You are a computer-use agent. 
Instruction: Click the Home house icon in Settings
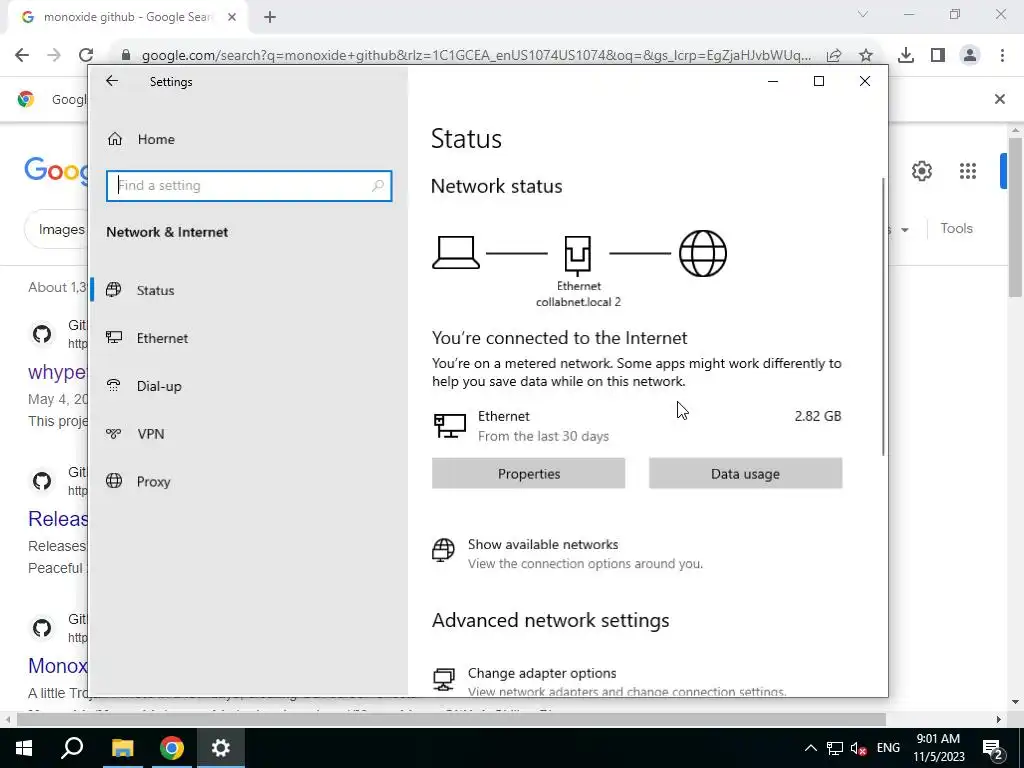(115, 139)
